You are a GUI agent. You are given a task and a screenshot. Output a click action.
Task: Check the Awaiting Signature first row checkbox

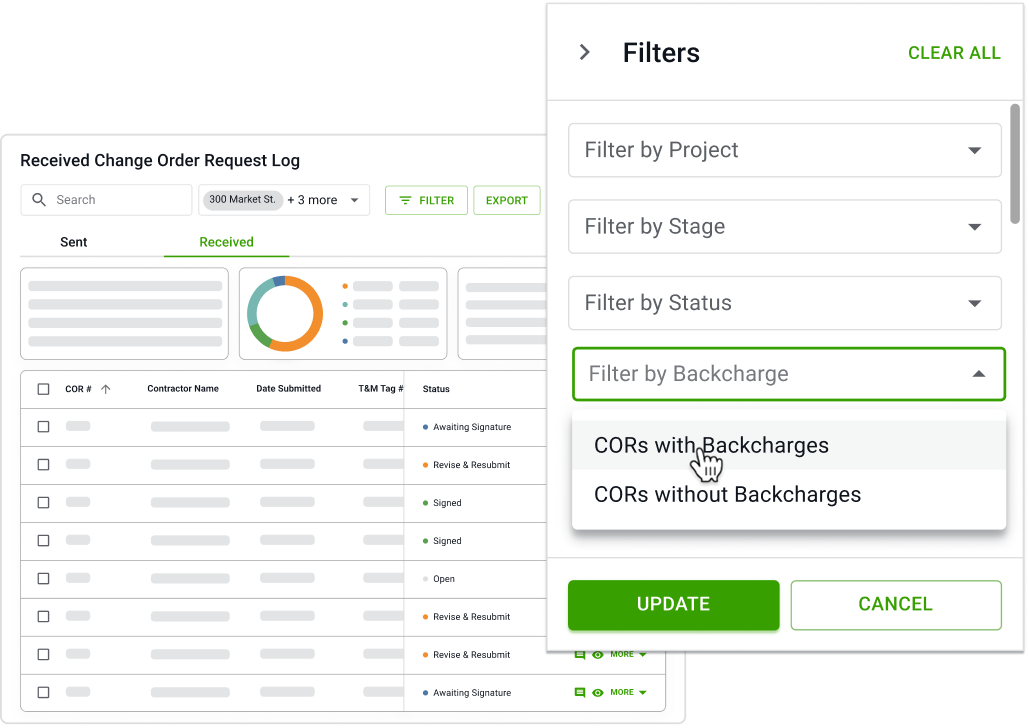43,427
